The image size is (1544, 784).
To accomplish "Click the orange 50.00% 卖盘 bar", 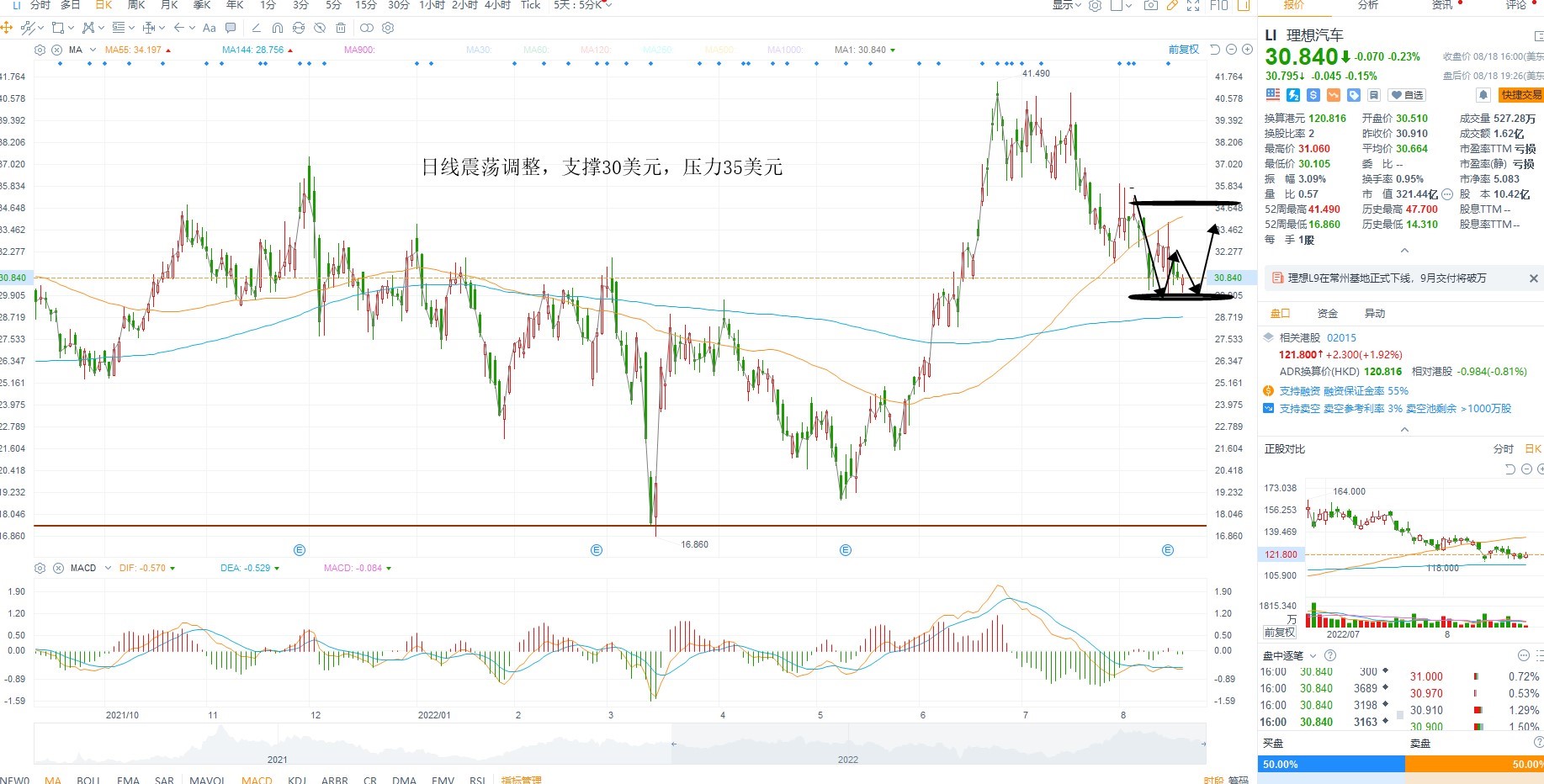I will point(1474,764).
